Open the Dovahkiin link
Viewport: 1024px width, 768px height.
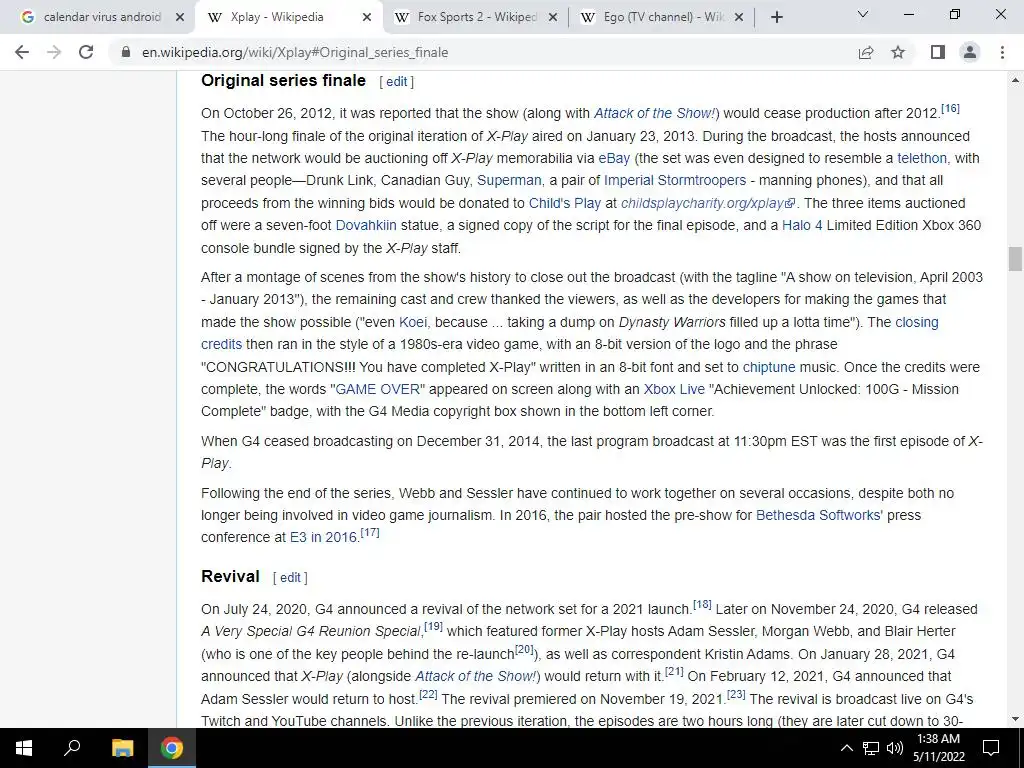pos(366,225)
